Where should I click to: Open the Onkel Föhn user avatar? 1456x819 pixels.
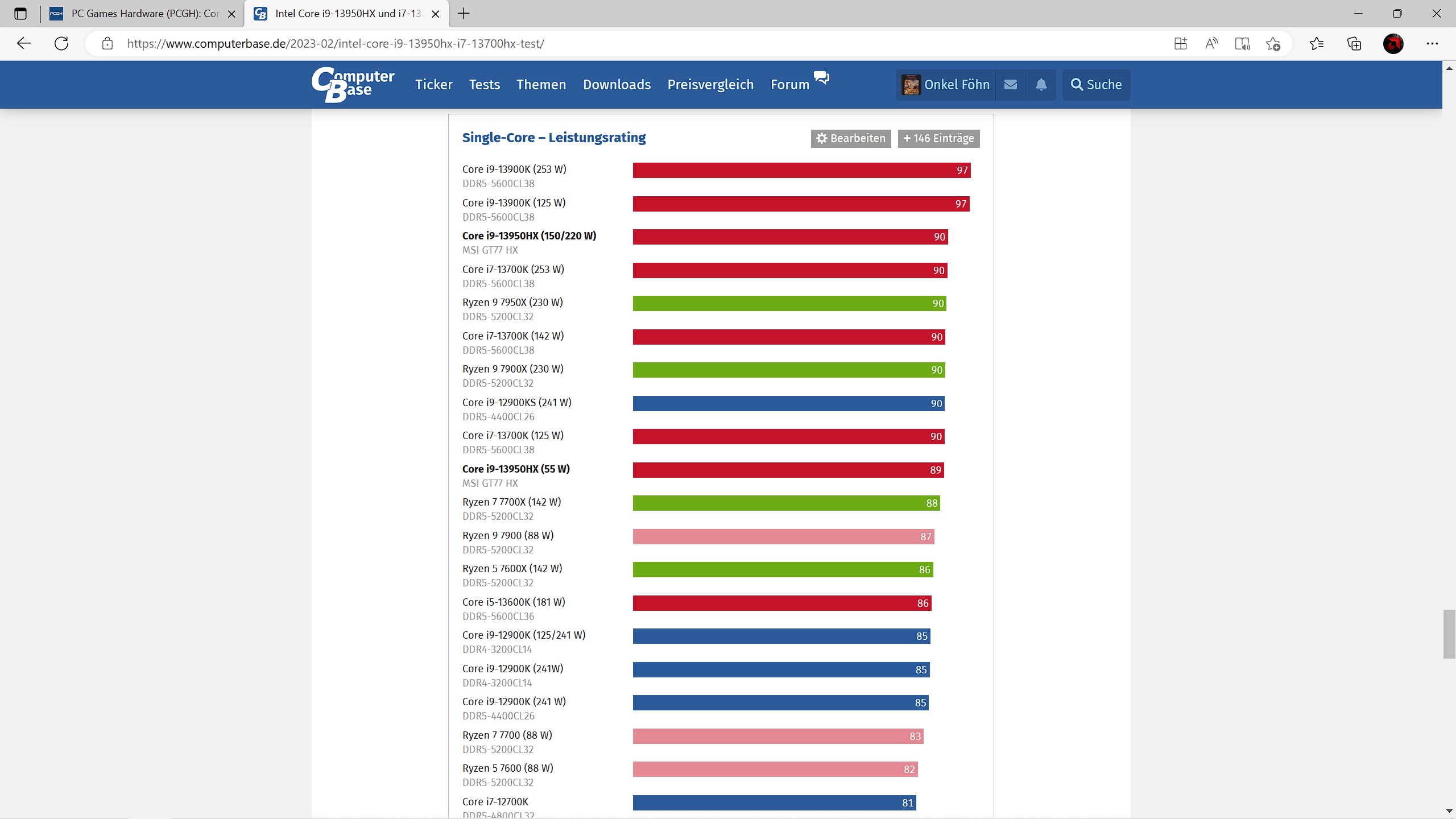tap(911, 85)
